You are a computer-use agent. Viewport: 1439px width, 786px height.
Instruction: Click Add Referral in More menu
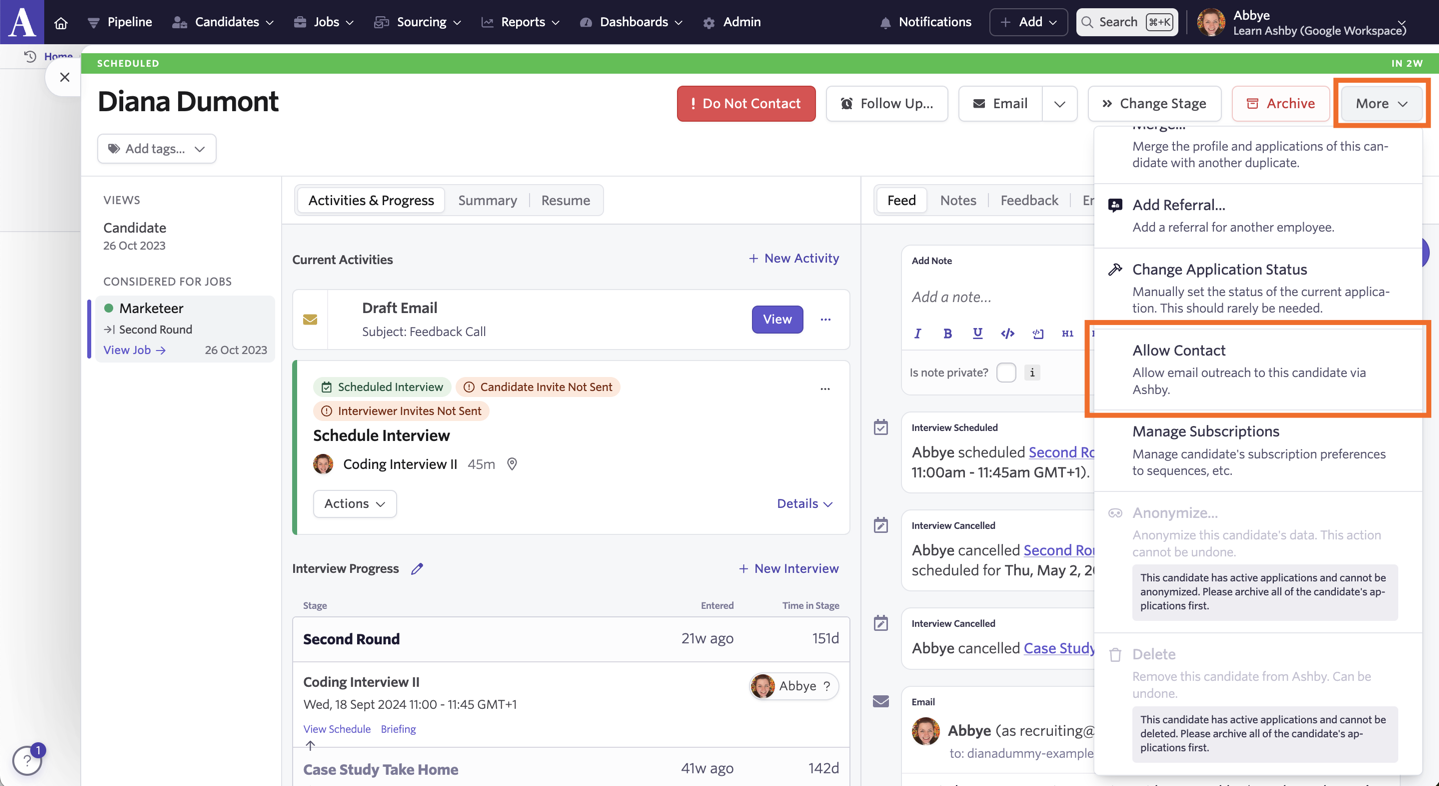click(1258, 215)
